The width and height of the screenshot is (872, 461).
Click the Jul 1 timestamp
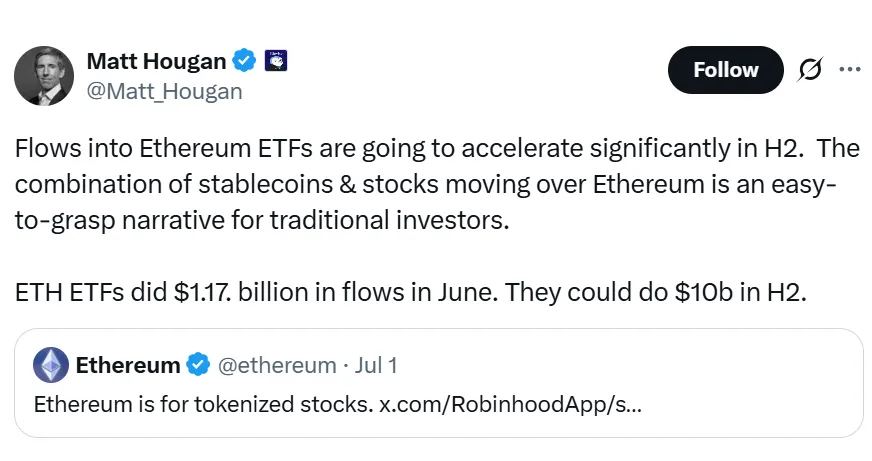click(376, 365)
